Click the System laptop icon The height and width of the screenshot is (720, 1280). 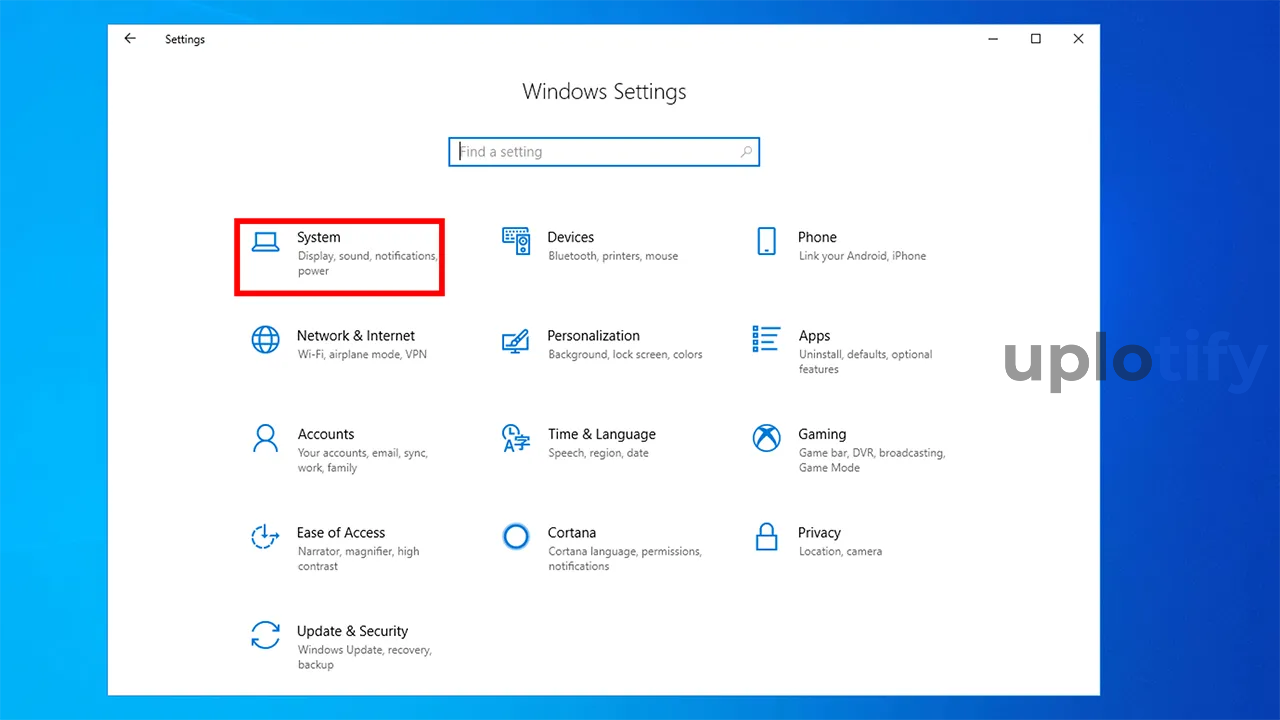[265, 242]
